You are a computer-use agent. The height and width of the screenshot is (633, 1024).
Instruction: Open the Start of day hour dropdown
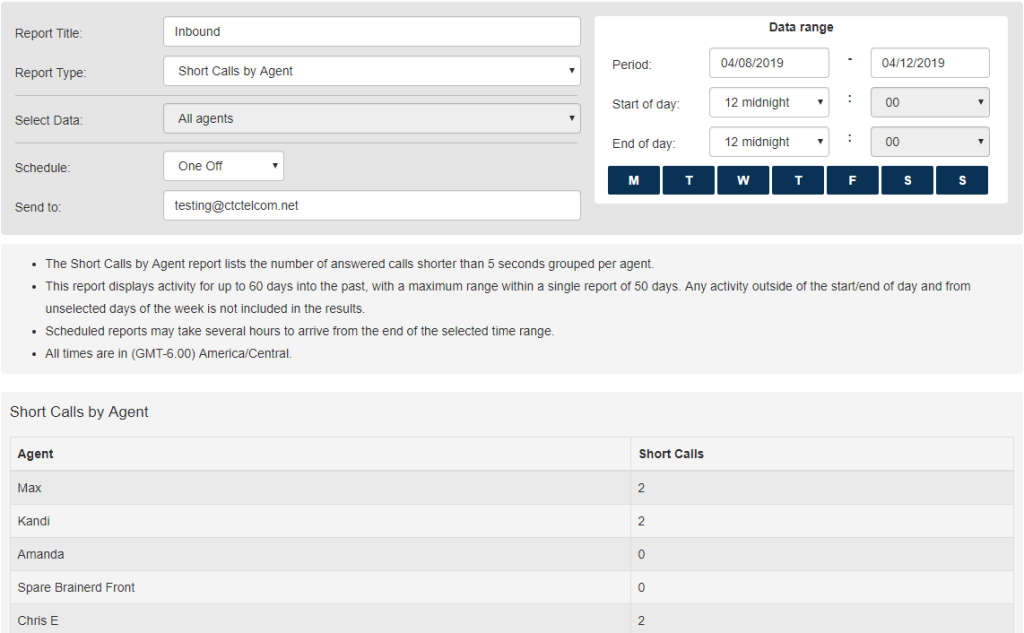pos(769,103)
